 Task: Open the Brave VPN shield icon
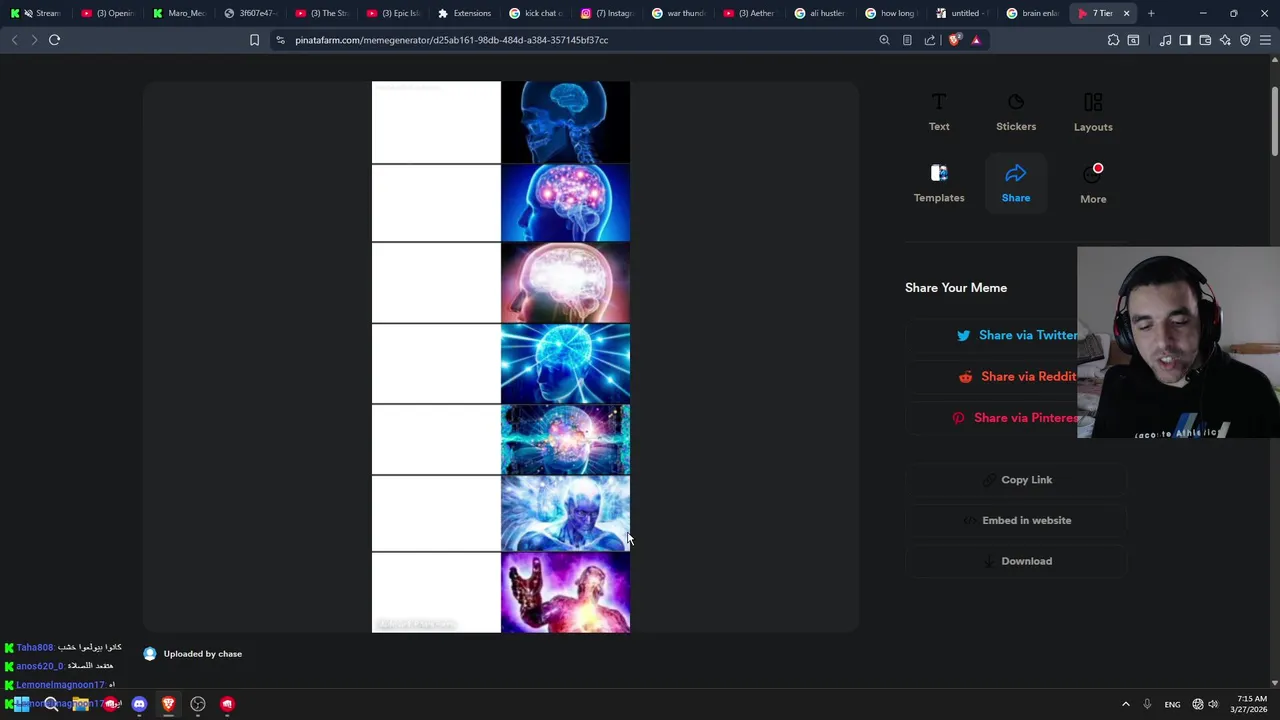click(1245, 40)
